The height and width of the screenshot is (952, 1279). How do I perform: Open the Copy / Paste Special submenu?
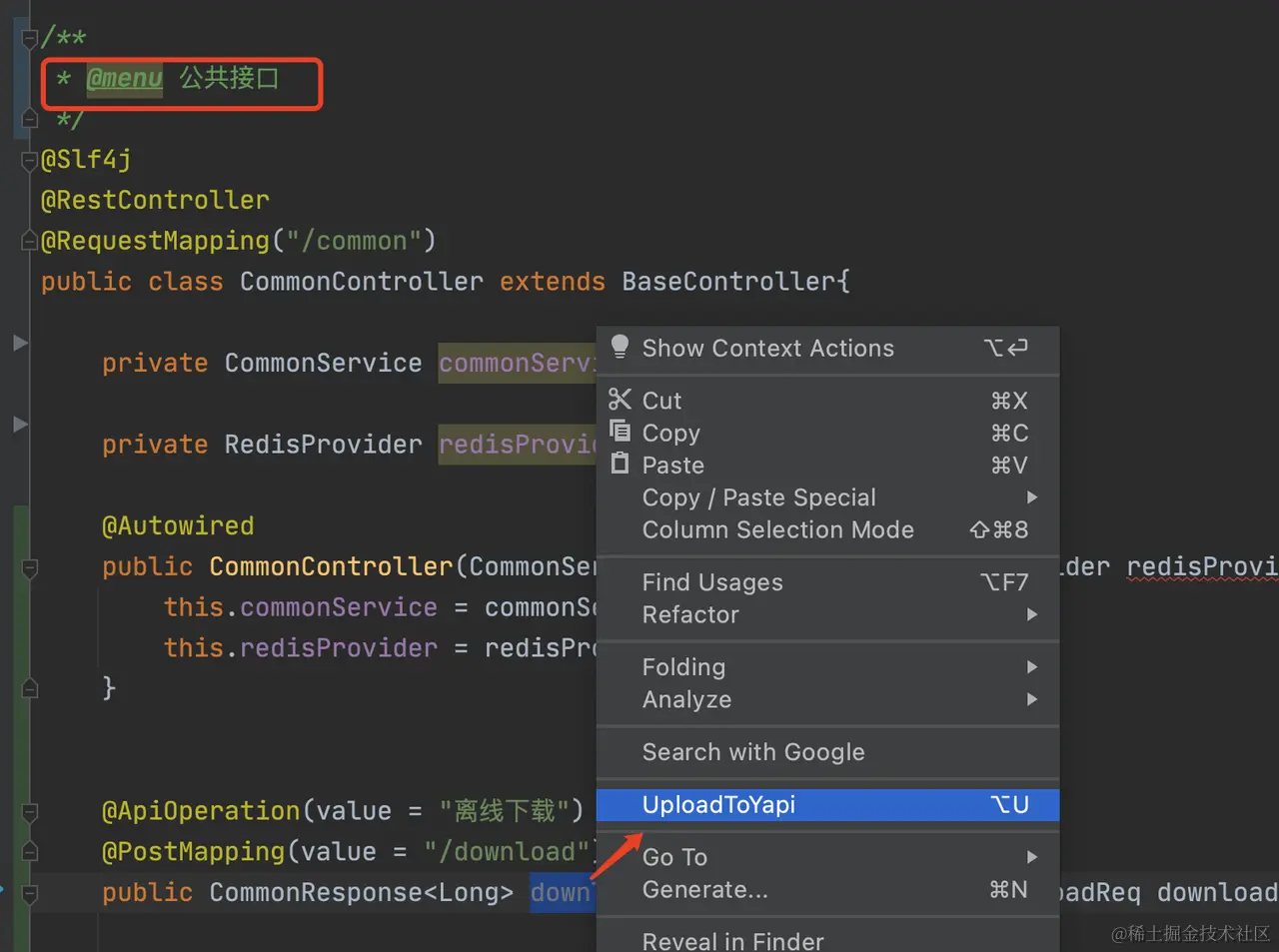click(827, 497)
